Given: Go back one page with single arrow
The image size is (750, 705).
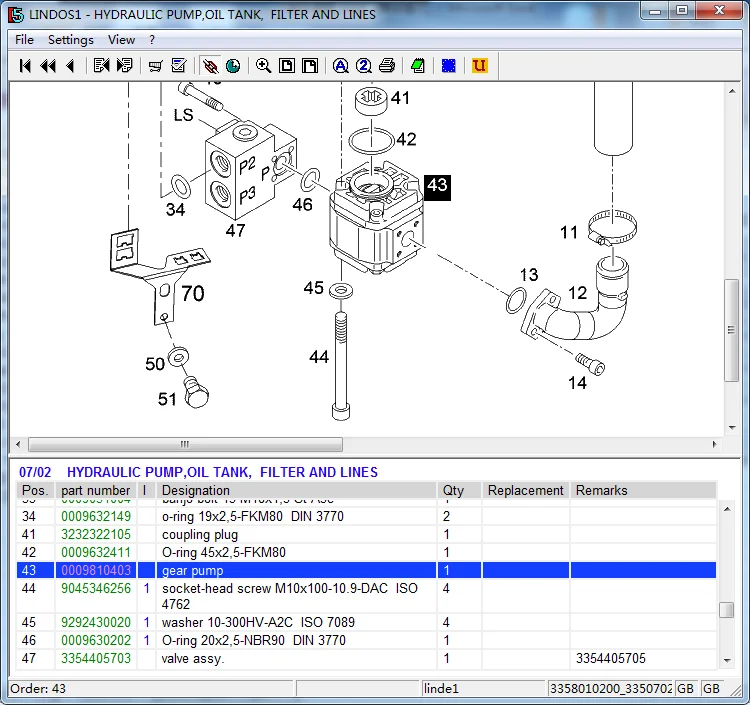Looking at the screenshot, I should tap(70, 66).
